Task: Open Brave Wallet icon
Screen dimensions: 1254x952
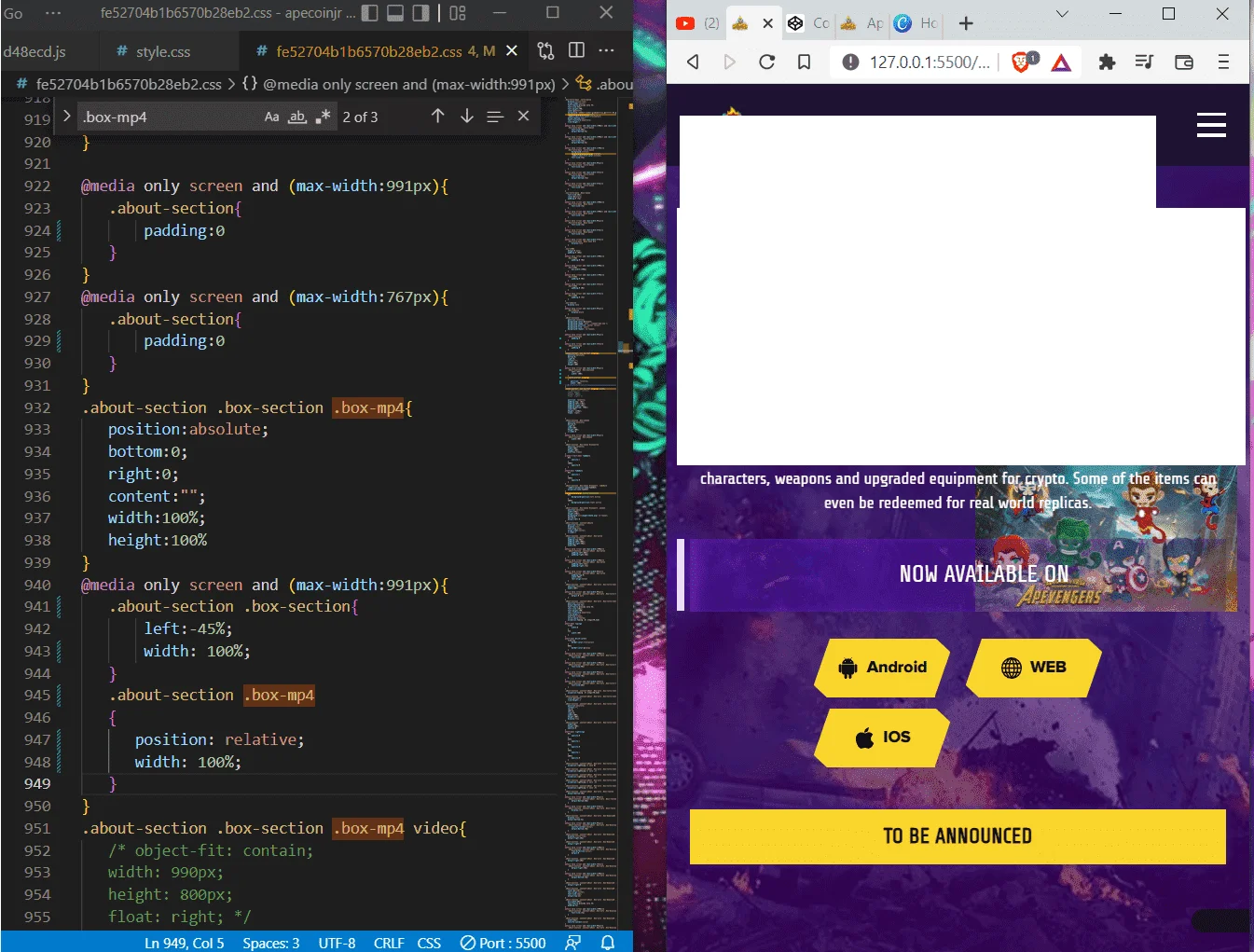Action: coord(1184,62)
